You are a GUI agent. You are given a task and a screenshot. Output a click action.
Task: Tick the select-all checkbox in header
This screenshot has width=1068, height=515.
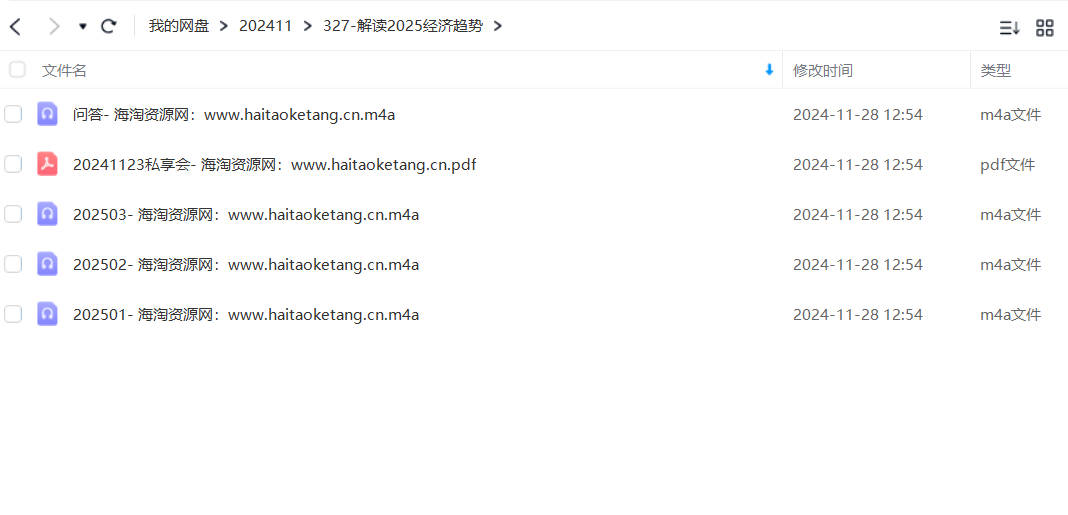(x=17, y=69)
